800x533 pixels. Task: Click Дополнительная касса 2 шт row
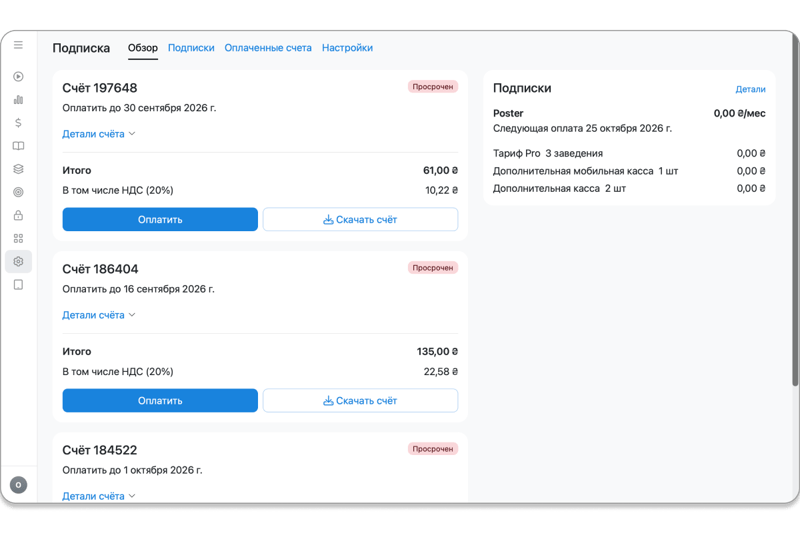pos(629,189)
